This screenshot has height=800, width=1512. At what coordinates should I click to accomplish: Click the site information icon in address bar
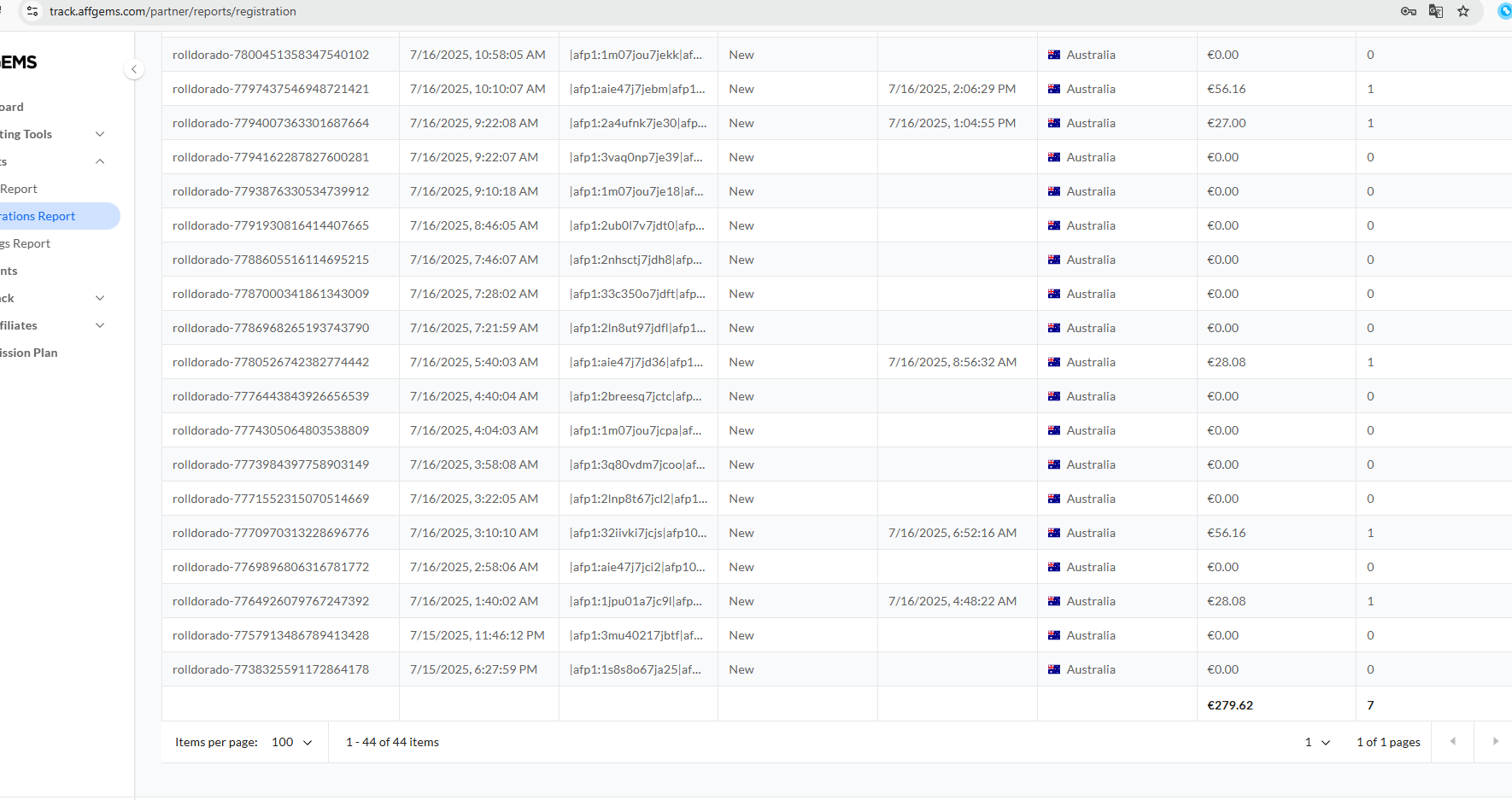(x=32, y=11)
